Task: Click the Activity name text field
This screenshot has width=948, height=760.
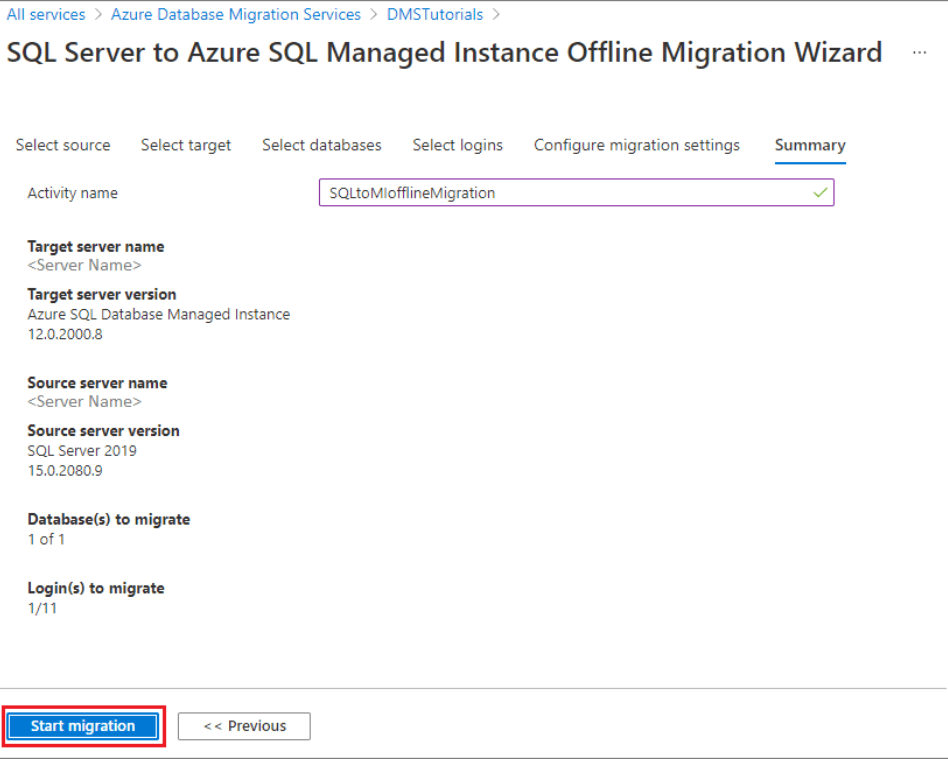Action: [x=565, y=193]
